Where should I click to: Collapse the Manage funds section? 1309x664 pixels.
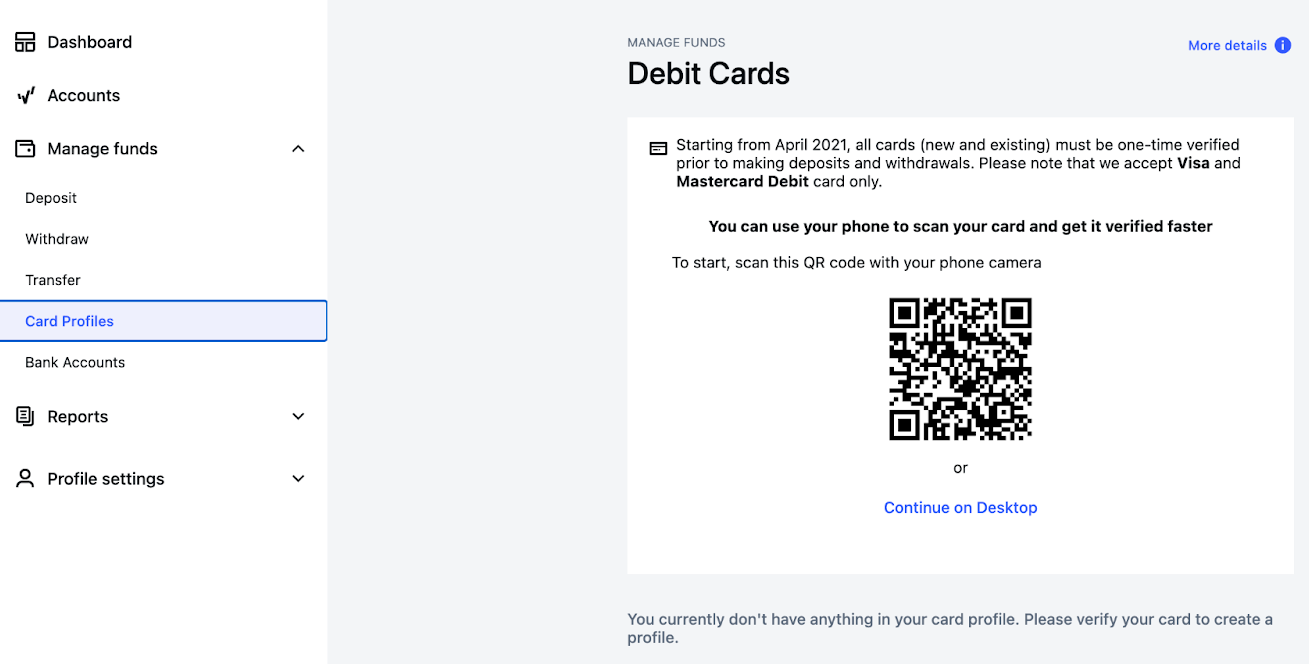(x=298, y=149)
